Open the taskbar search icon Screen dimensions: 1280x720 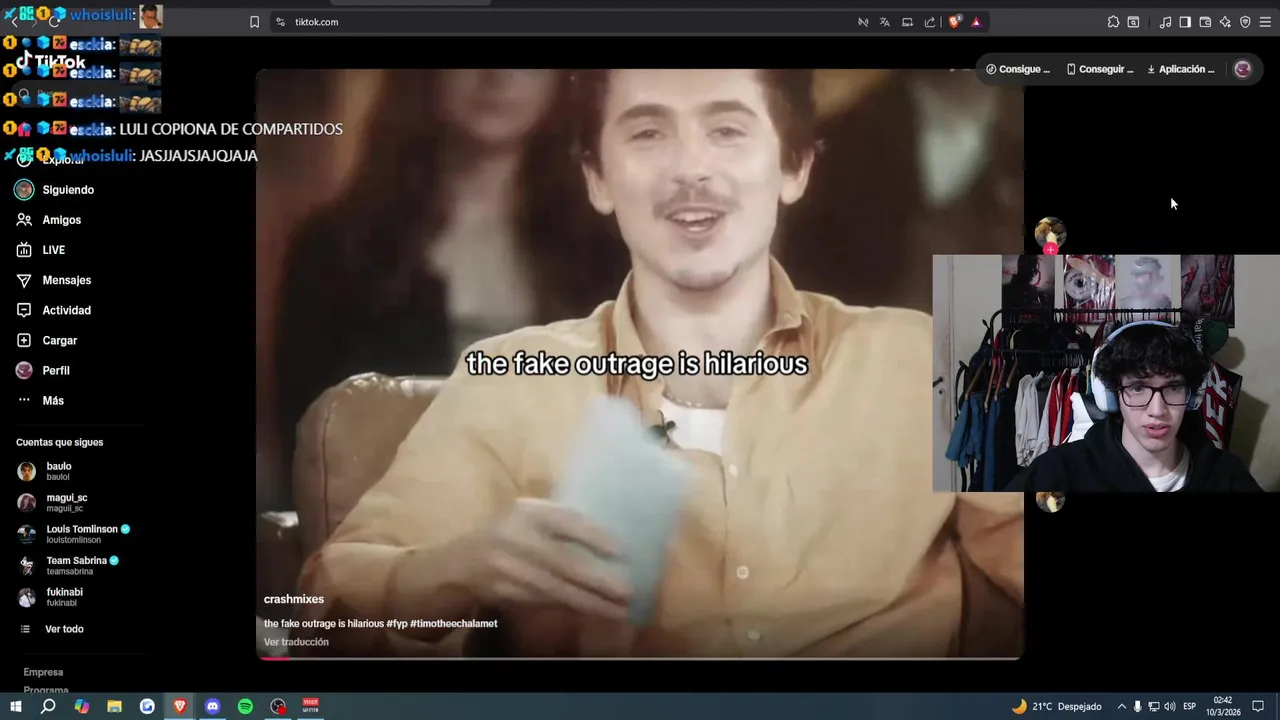[48, 706]
